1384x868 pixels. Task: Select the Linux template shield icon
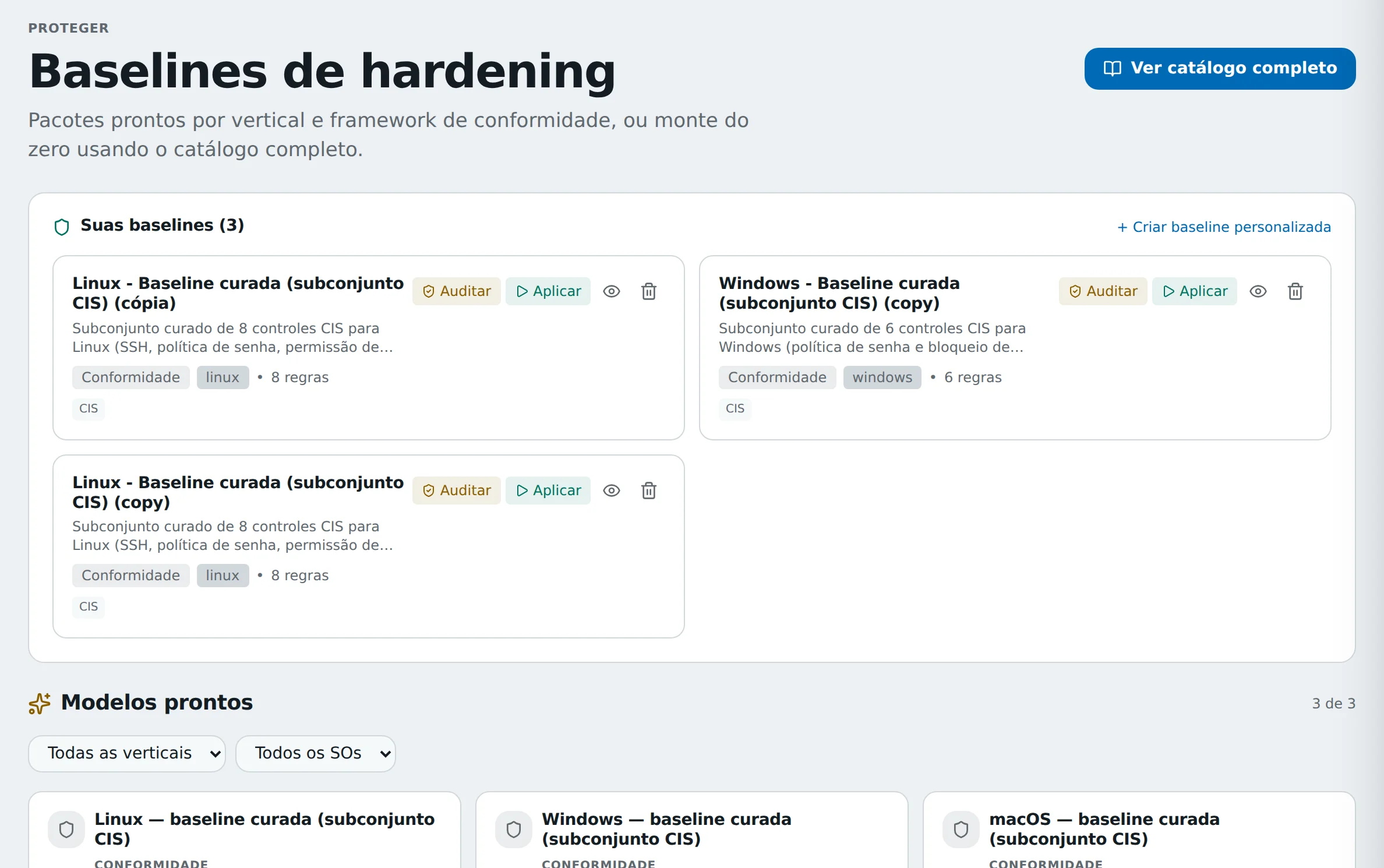click(66, 829)
